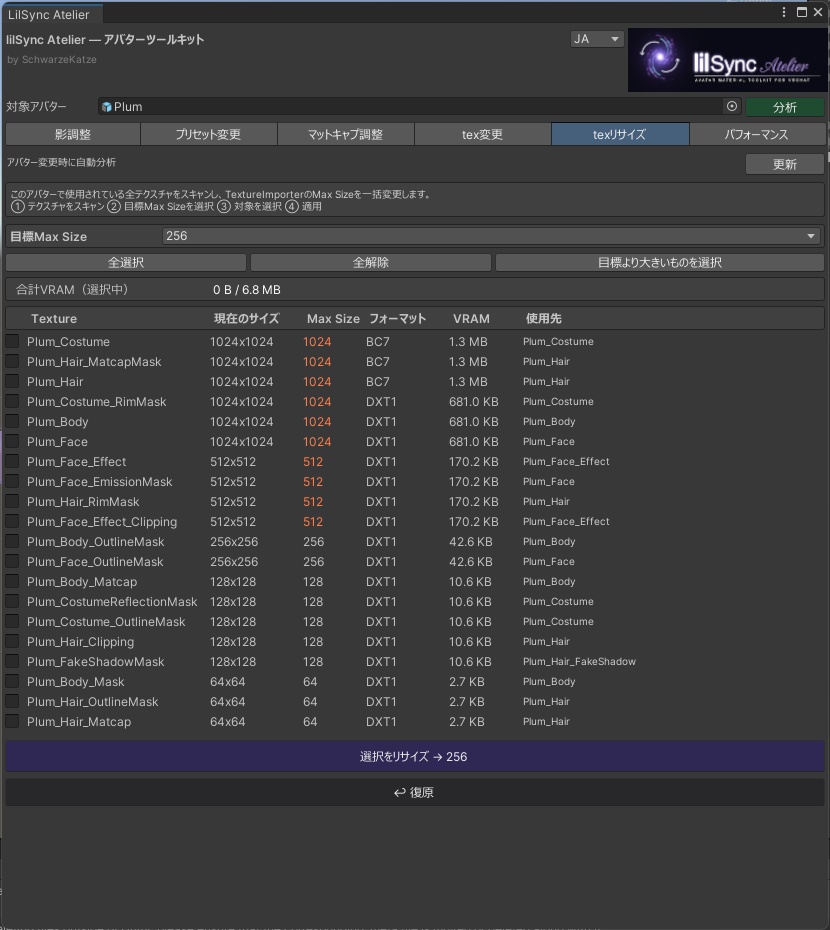Tick the Plum_Face texture checkbox

point(12,441)
